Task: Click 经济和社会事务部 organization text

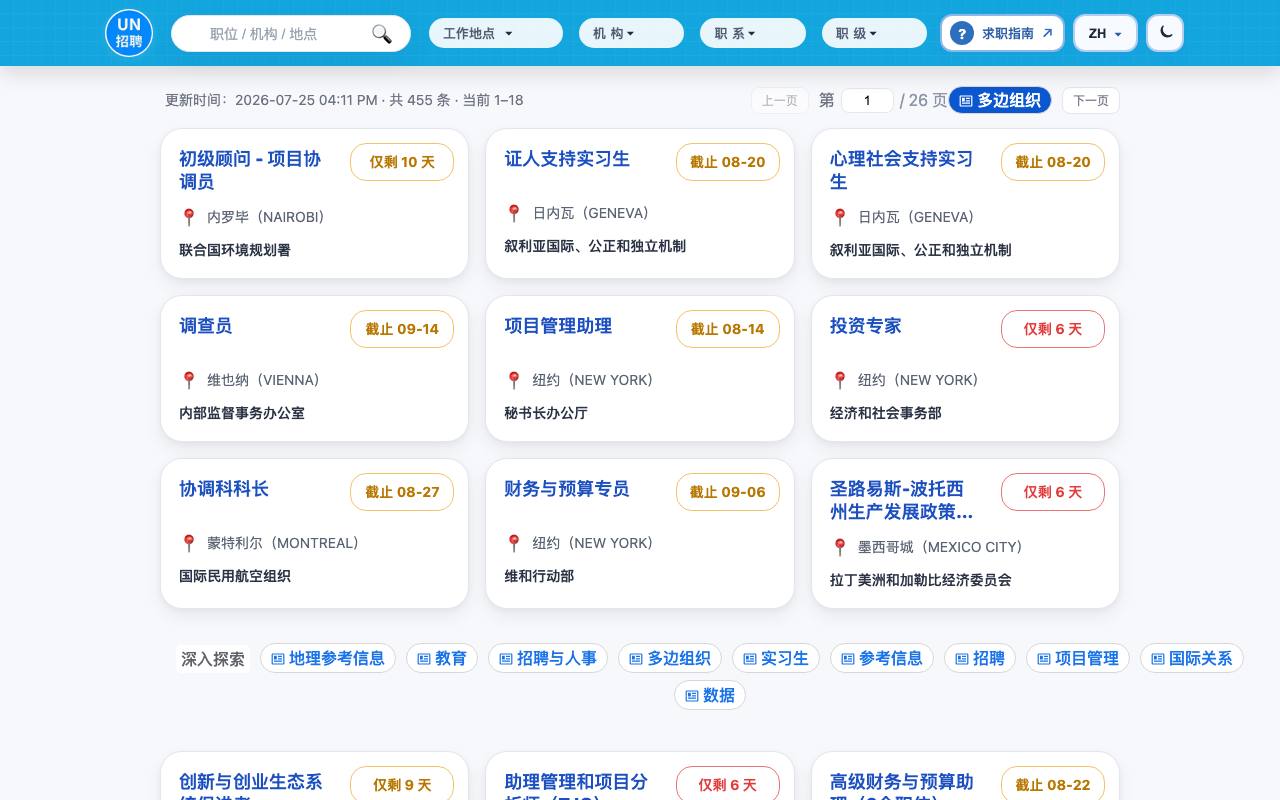Action: click(886, 413)
